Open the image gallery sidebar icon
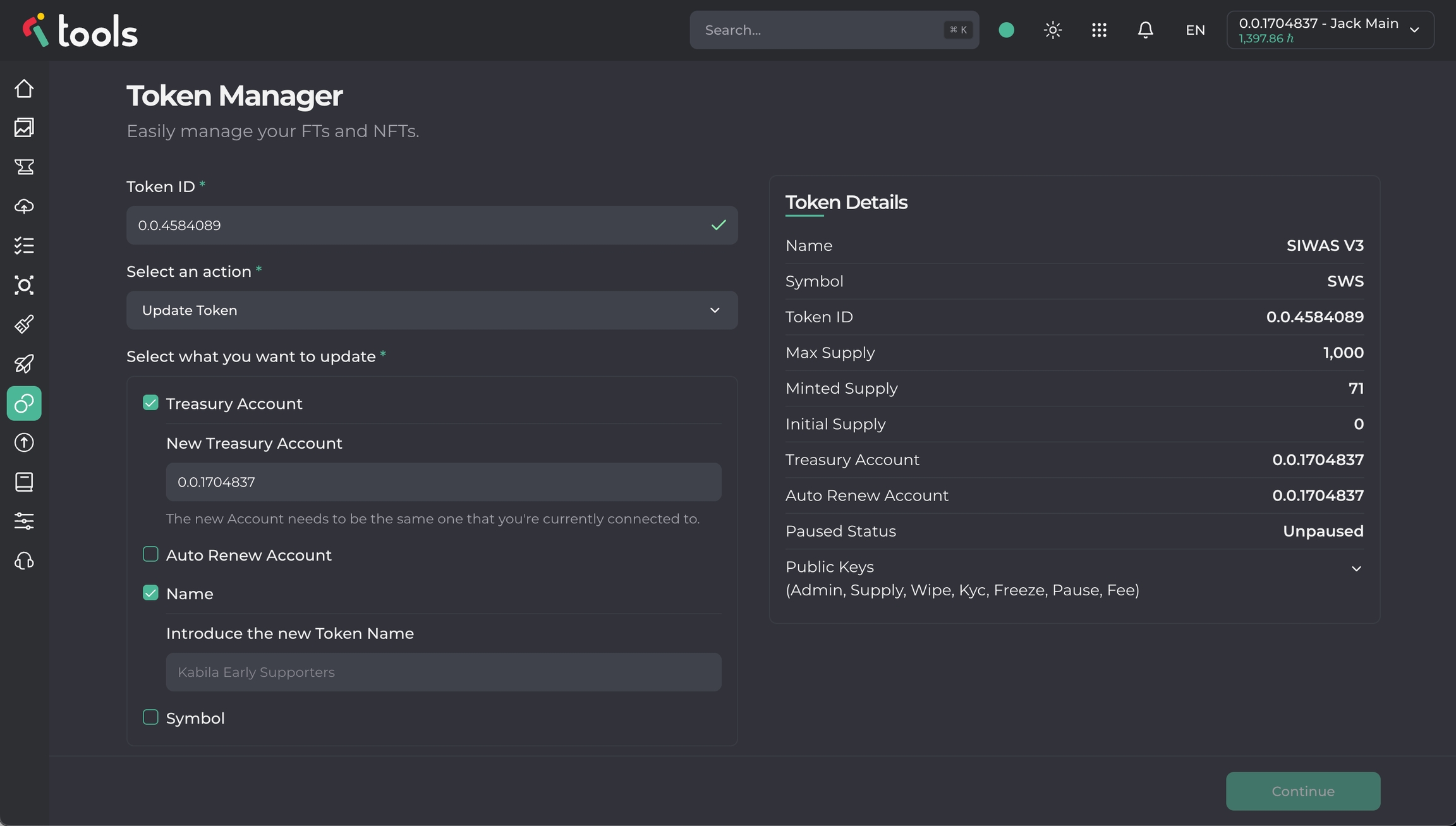1456x826 pixels. [x=24, y=128]
